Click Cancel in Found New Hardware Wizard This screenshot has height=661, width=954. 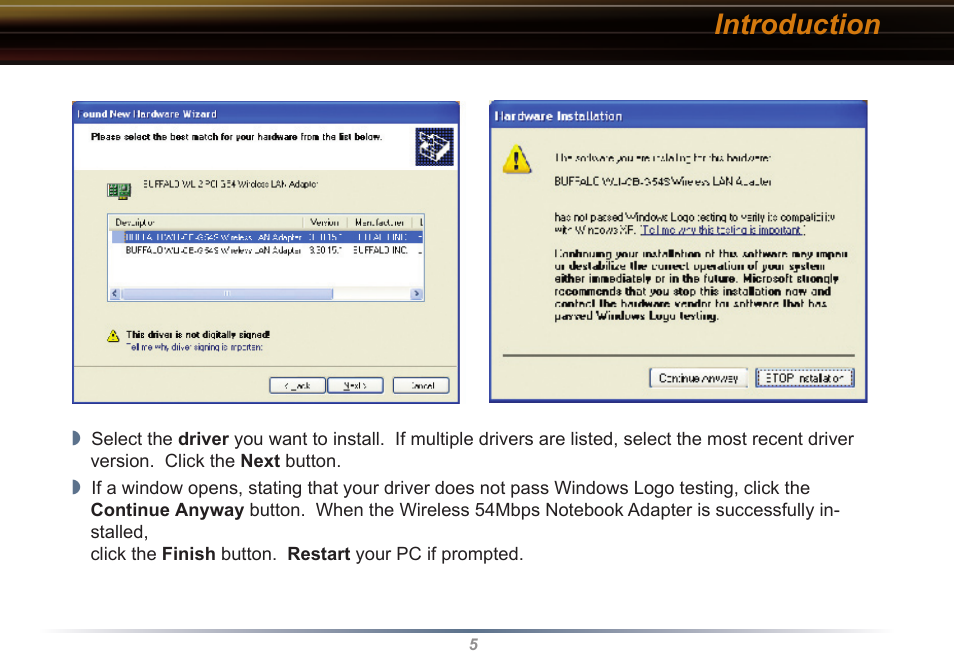[421, 386]
